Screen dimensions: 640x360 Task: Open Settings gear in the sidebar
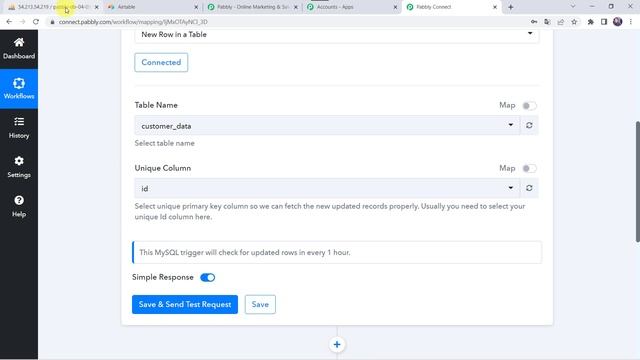(x=19, y=167)
